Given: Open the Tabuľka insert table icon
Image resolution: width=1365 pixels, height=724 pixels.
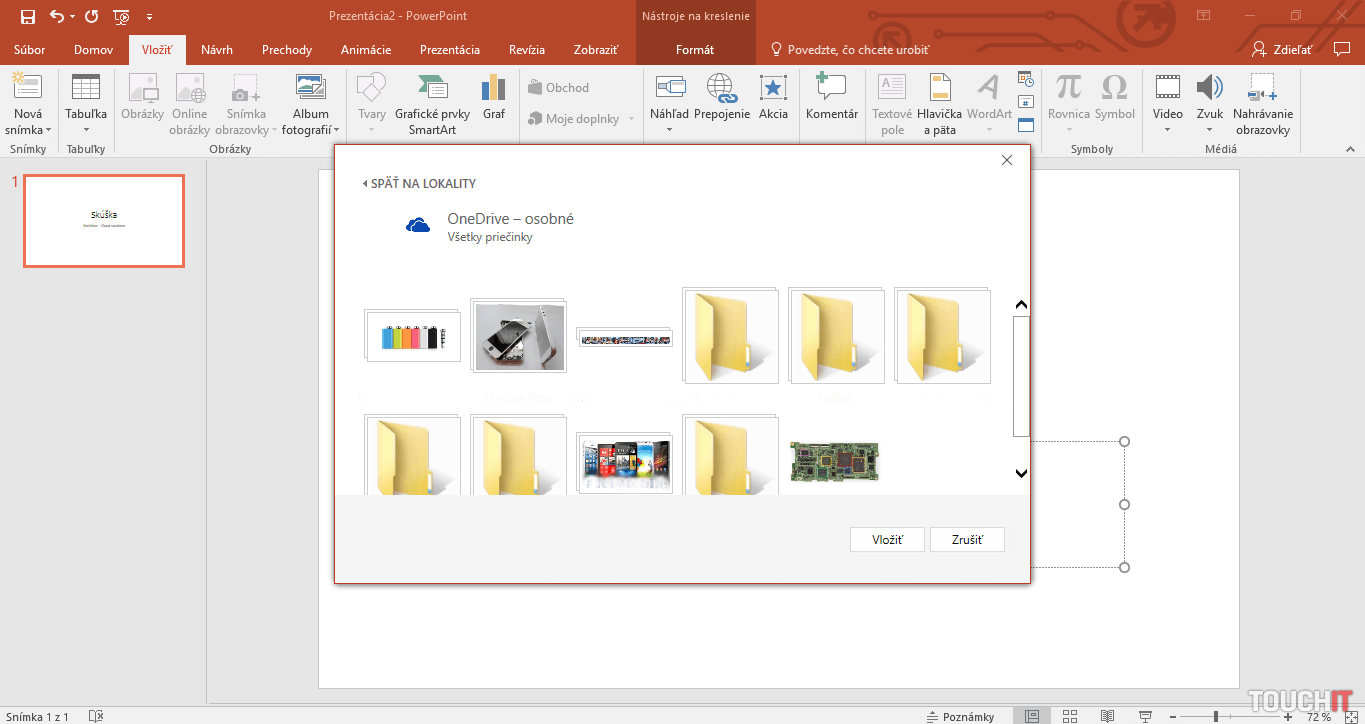Looking at the screenshot, I should click(86, 88).
